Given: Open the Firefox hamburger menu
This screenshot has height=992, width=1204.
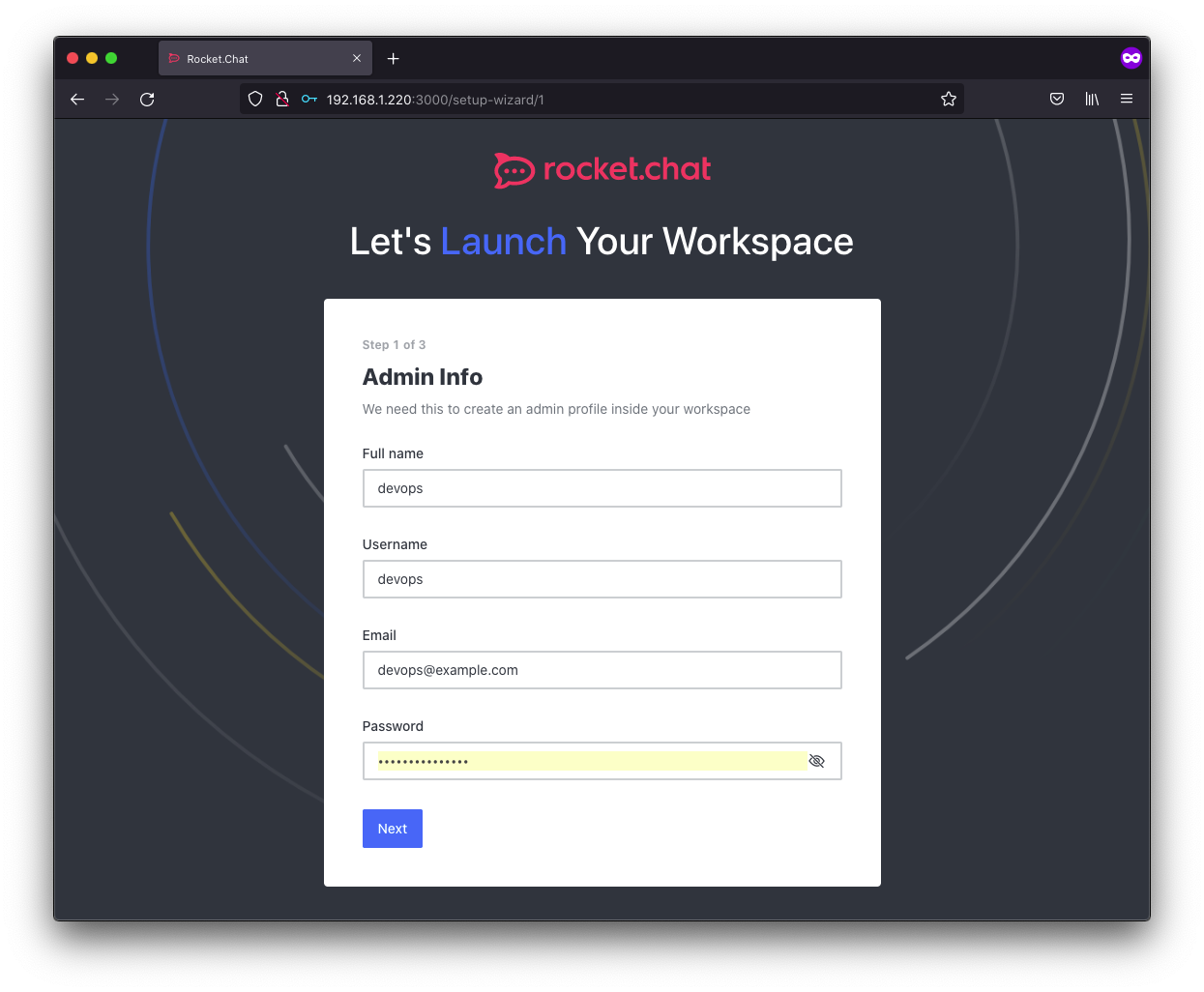Looking at the screenshot, I should point(1127,99).
